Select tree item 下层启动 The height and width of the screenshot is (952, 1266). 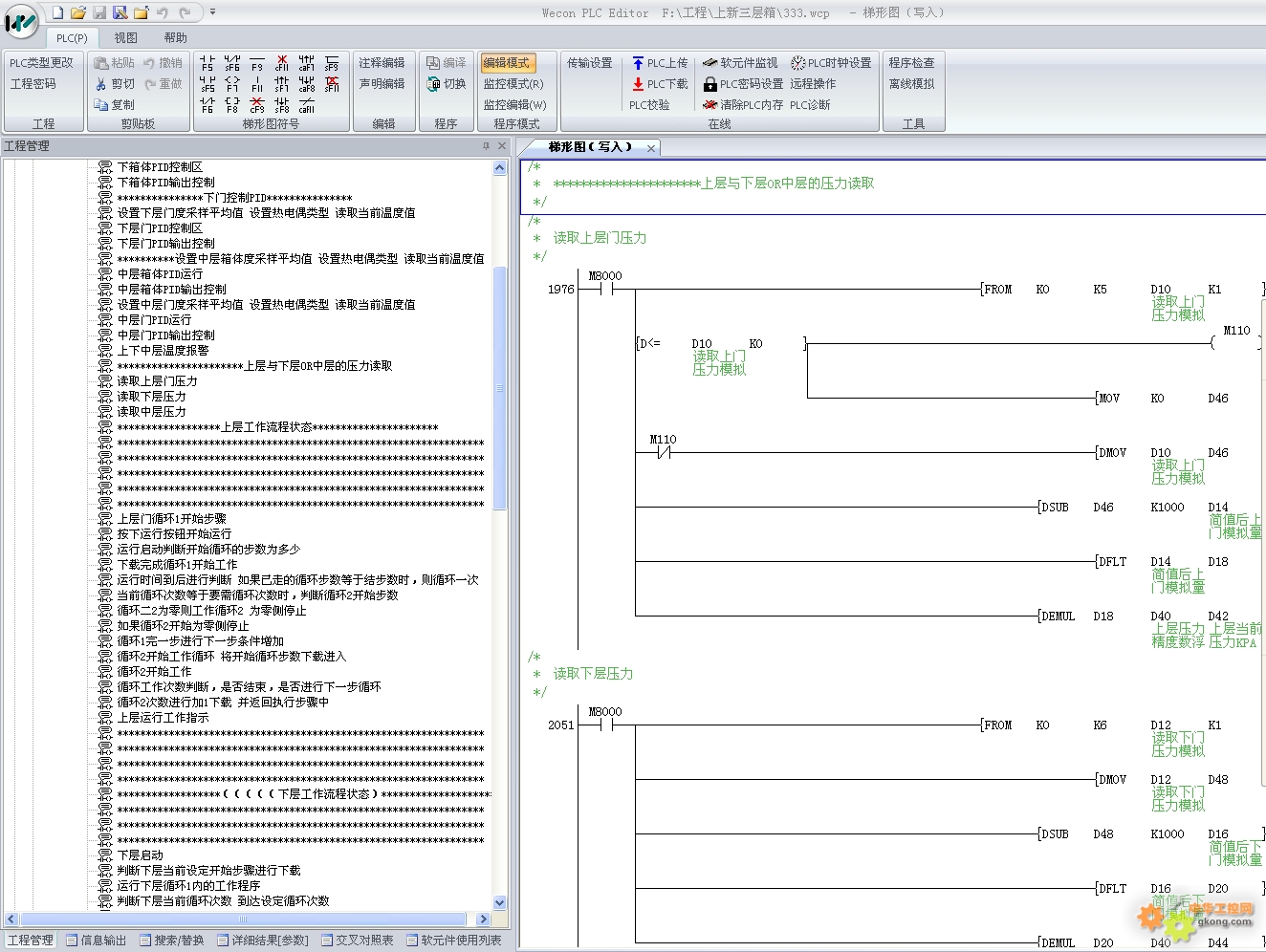click(140, 855)
